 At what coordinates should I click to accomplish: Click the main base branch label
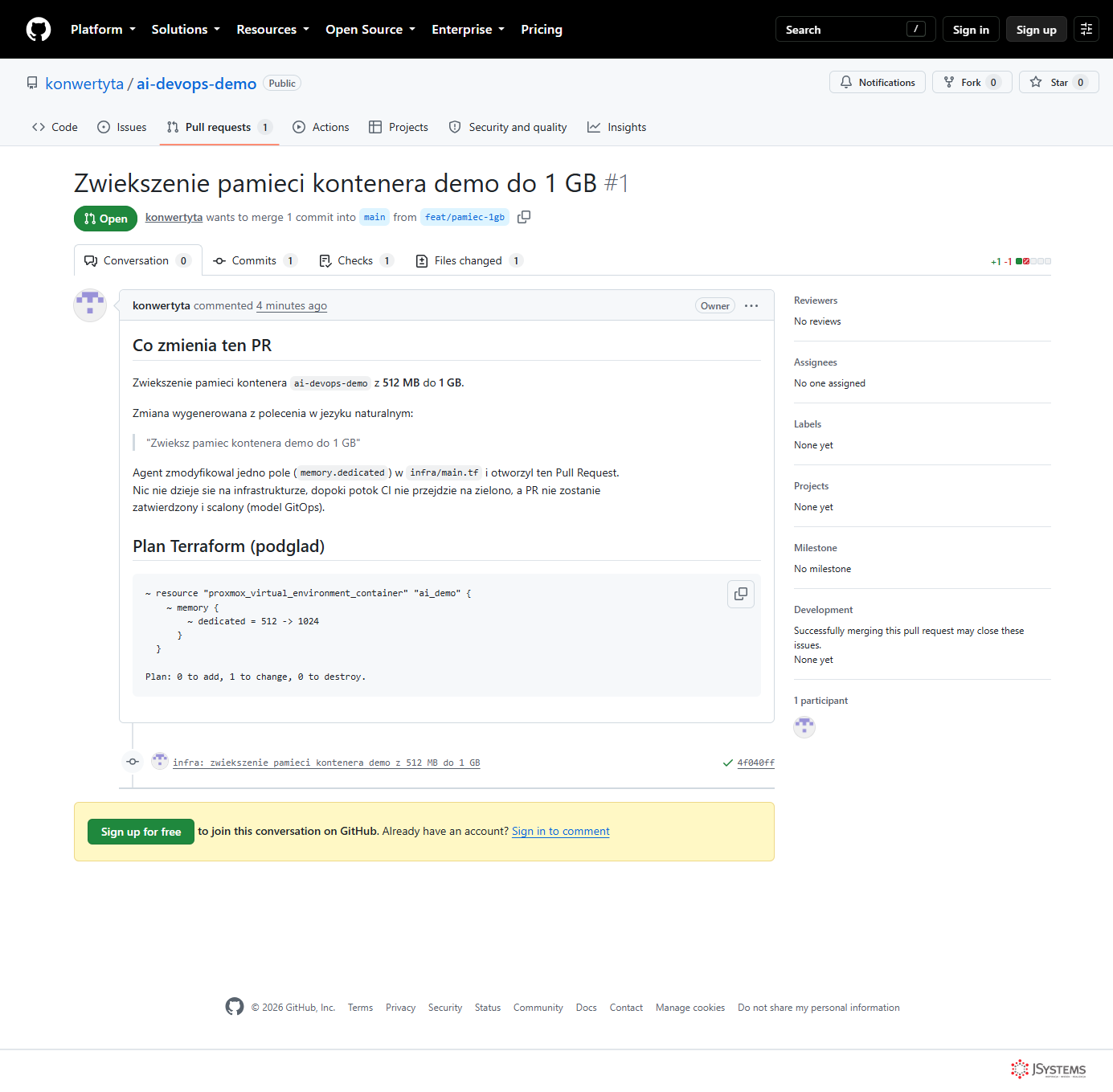pyautogui.click(x=374, y=217)
